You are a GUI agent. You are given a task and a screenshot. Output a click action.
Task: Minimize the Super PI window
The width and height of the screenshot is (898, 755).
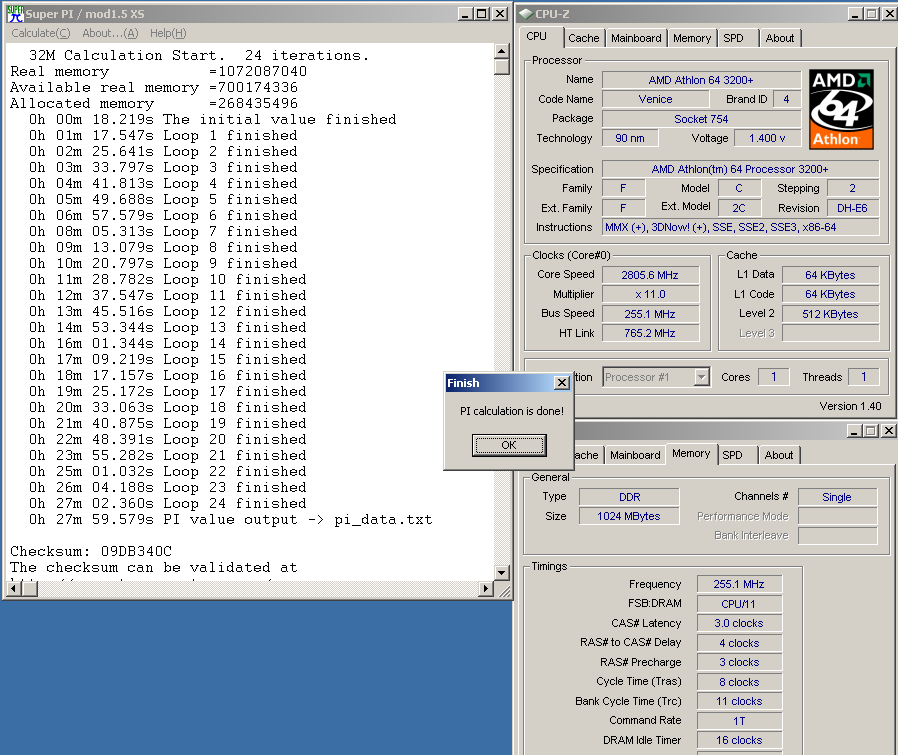466,14
